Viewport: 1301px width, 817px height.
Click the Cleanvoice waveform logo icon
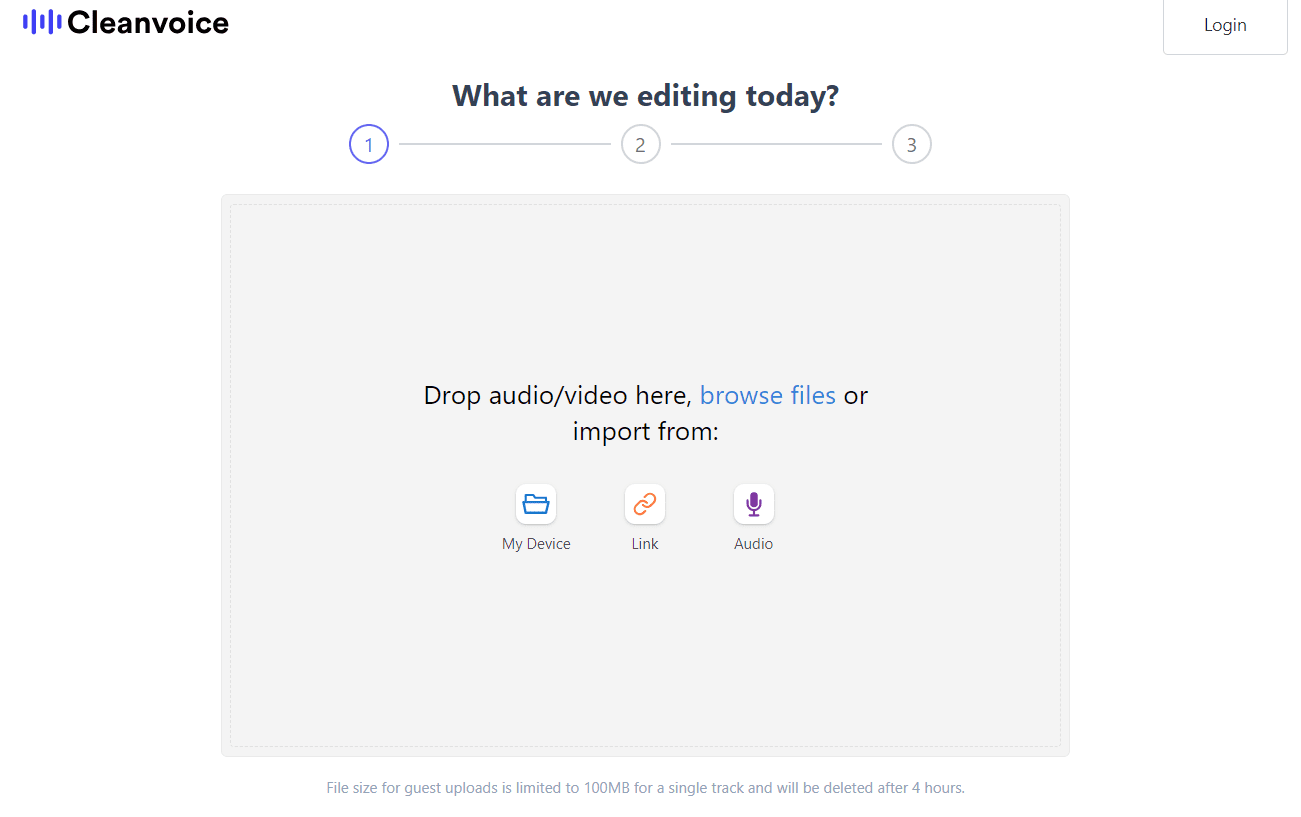coord(42,22)
